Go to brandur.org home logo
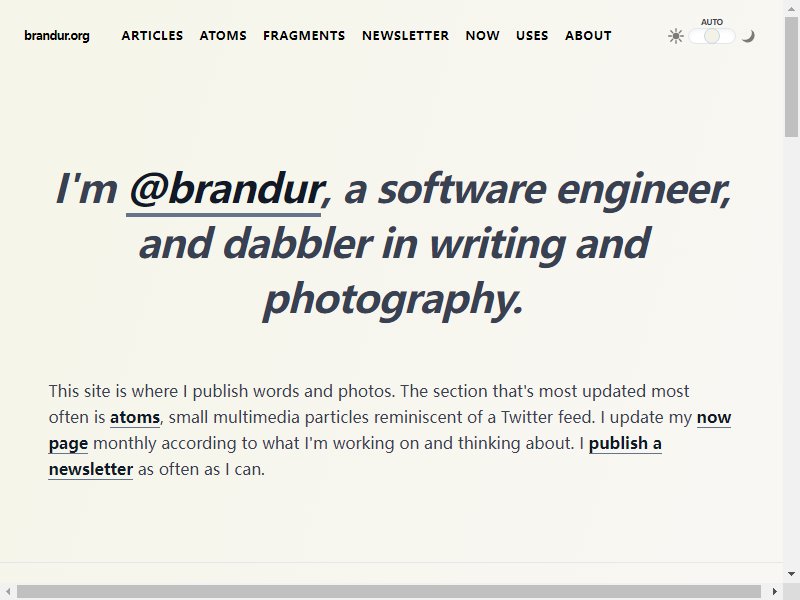 (x=57, y=36)
